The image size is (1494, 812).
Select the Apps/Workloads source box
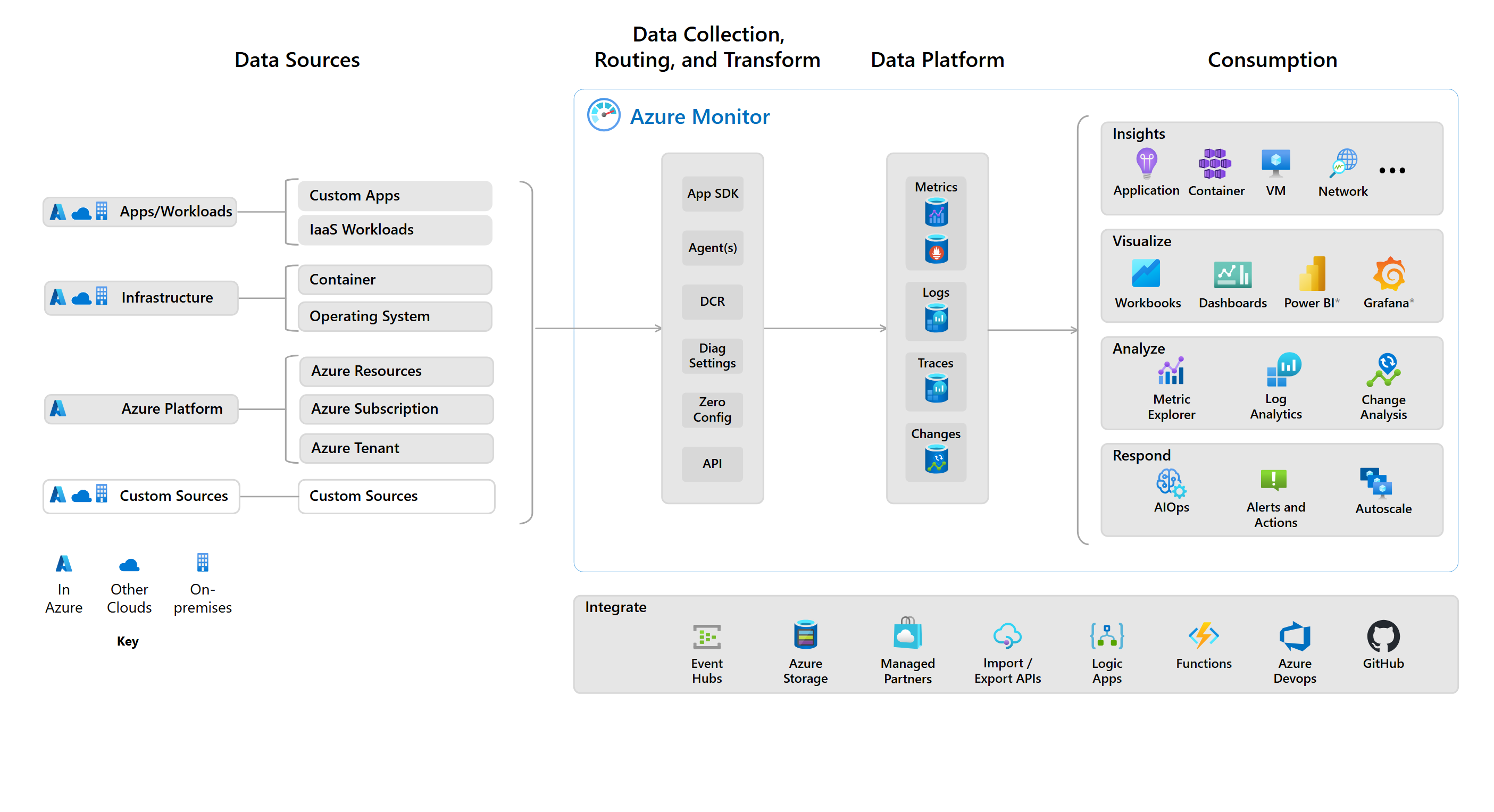pyautogui.click(x=140, y=212)
